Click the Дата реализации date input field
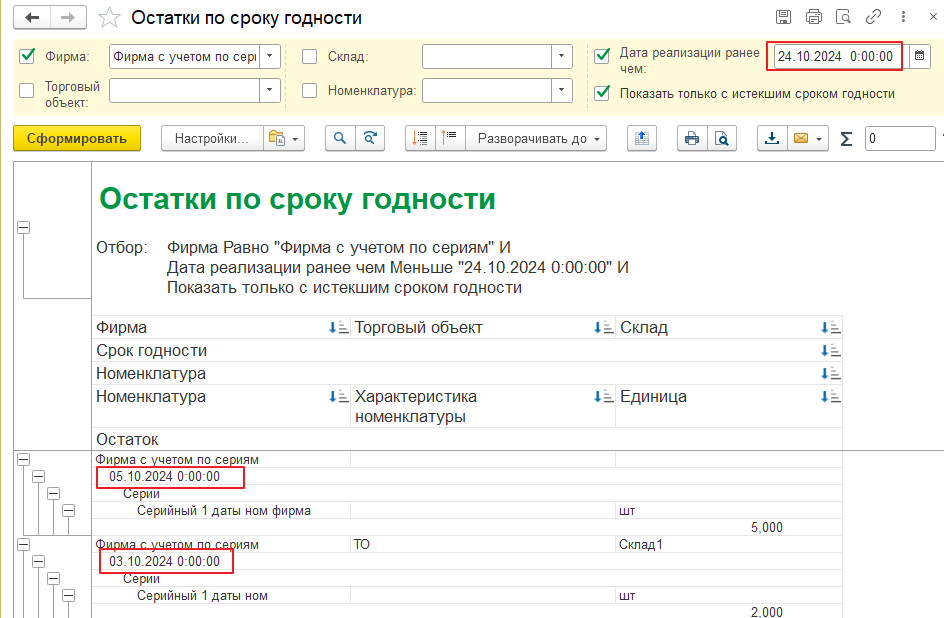944x618 pixels. click(x=834, y=56)
